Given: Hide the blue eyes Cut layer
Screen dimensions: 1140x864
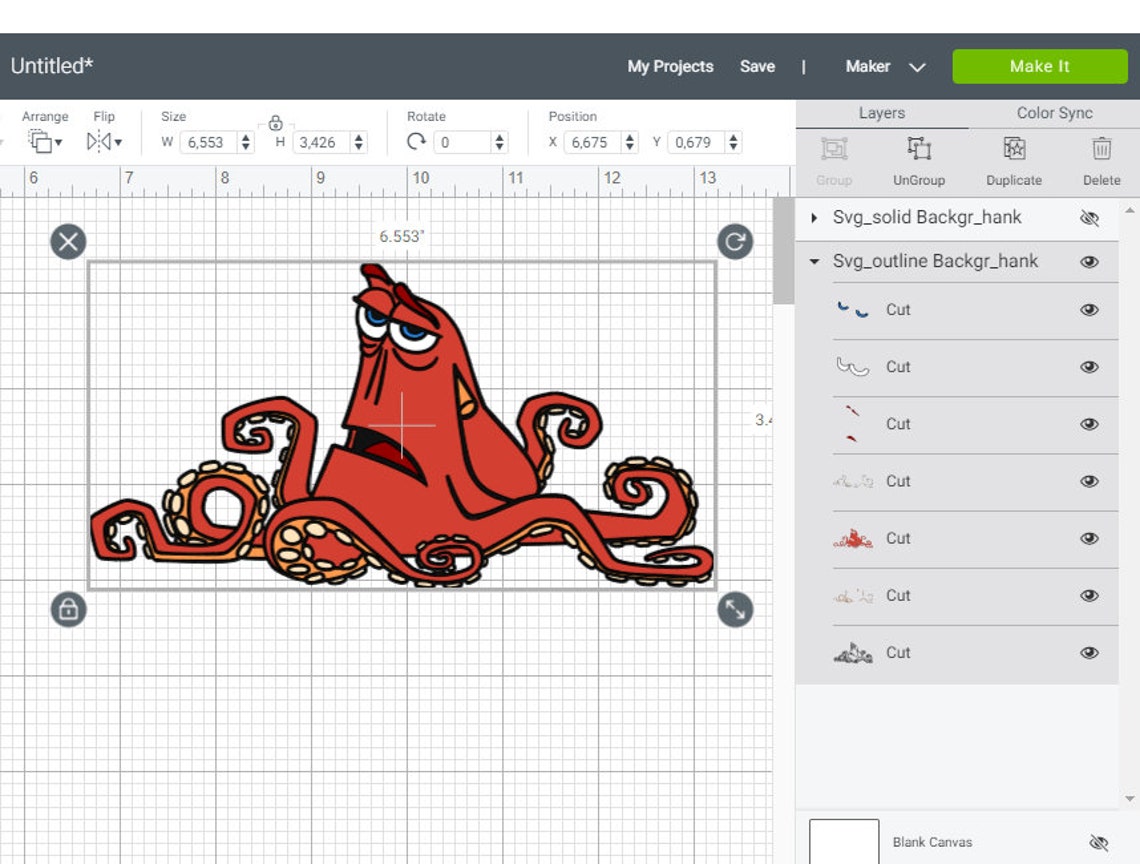Looking at the screenshot, I should click(1089, 310).
